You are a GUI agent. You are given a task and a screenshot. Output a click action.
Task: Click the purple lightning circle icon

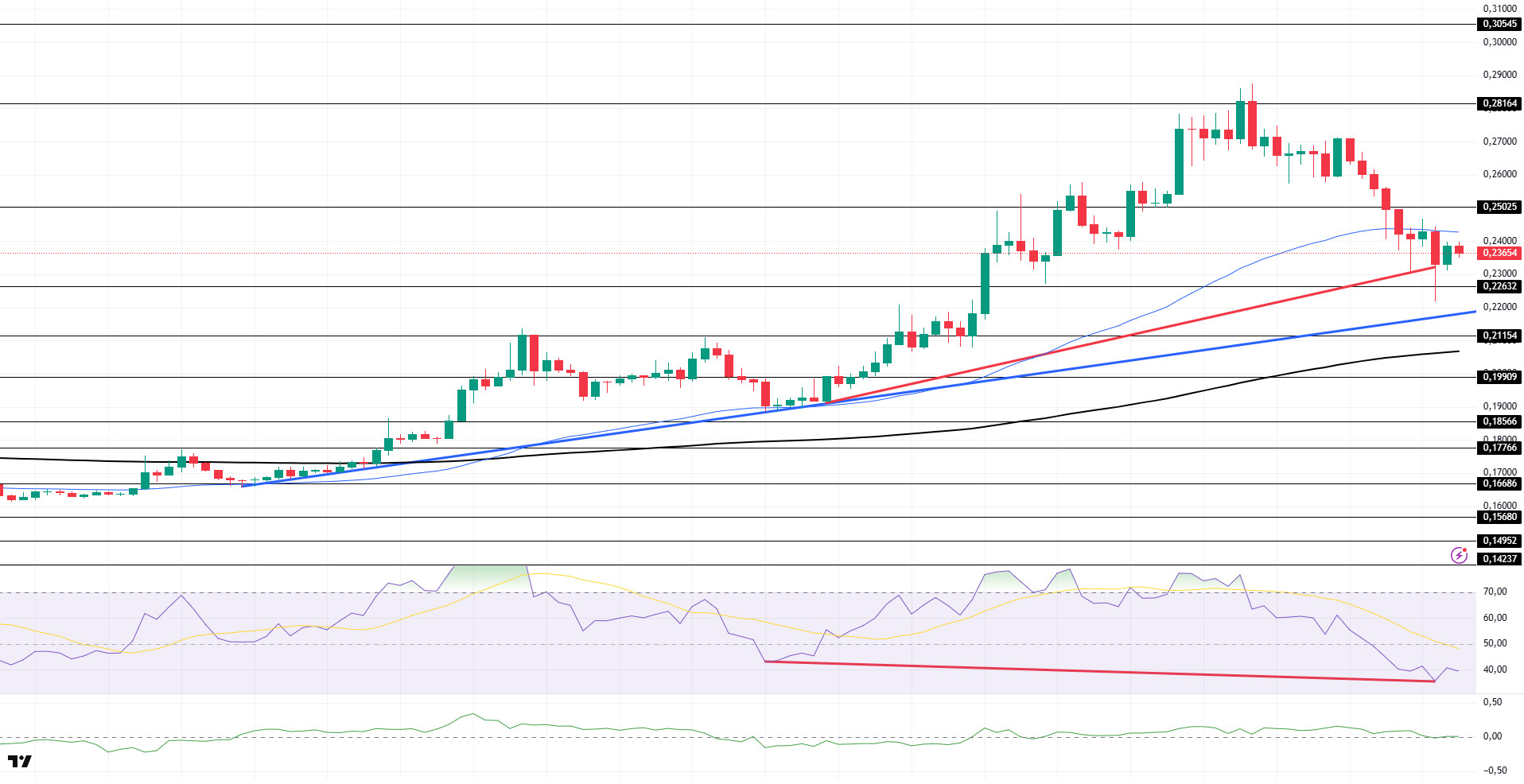(1459, 555)
